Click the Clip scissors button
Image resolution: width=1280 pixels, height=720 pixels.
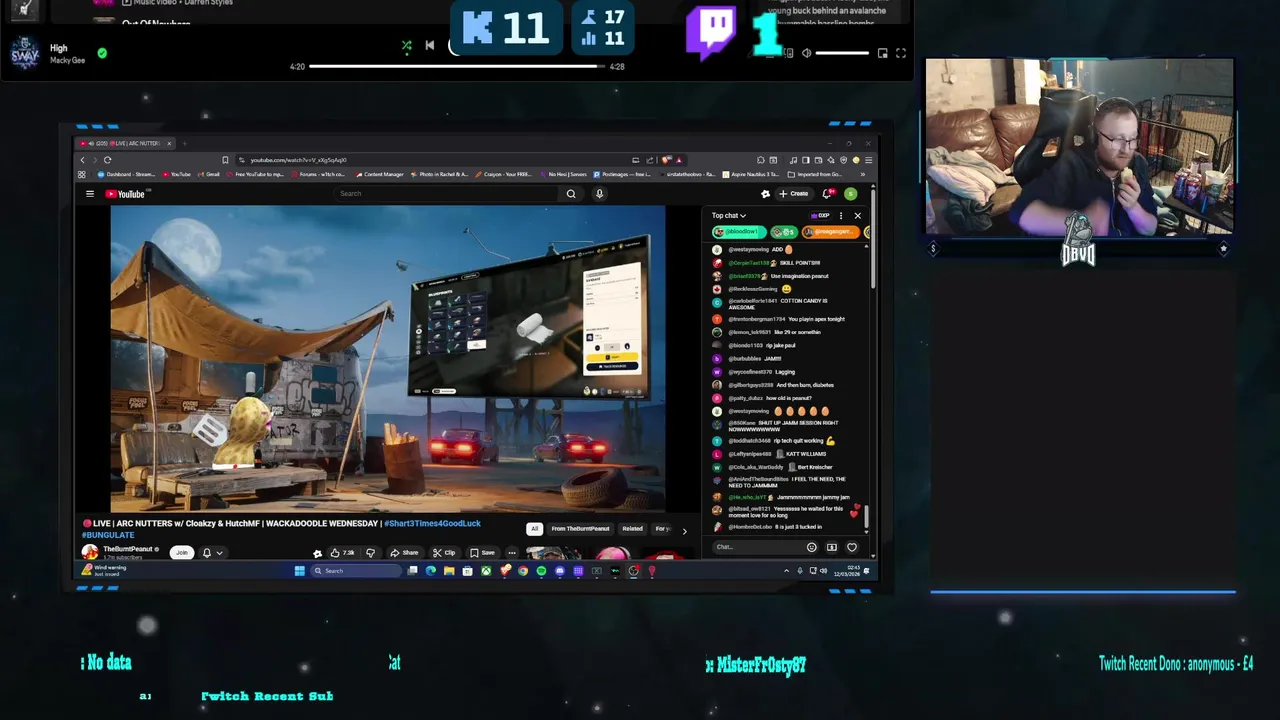click(444, 553)
